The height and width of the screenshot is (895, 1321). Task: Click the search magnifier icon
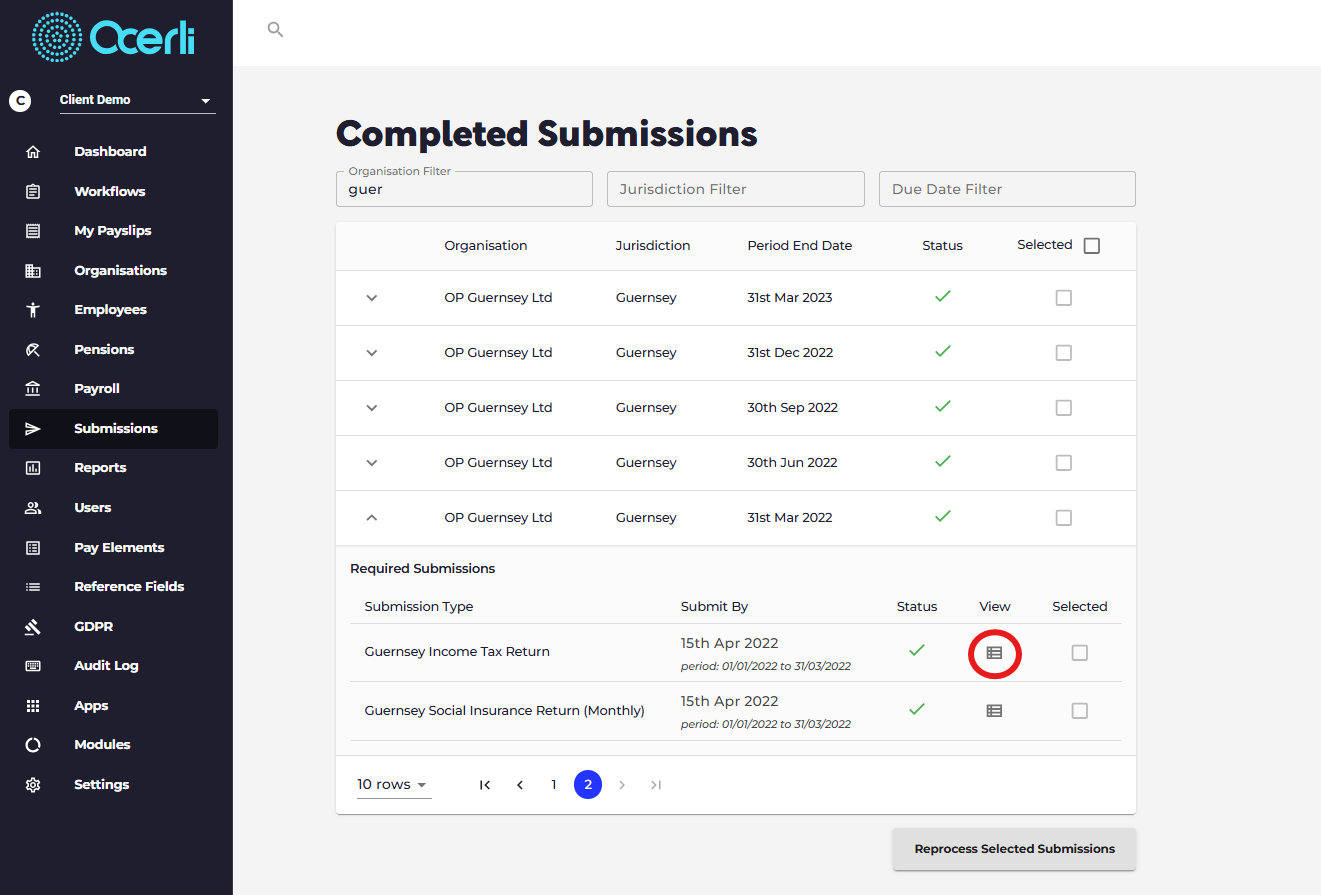275,30
